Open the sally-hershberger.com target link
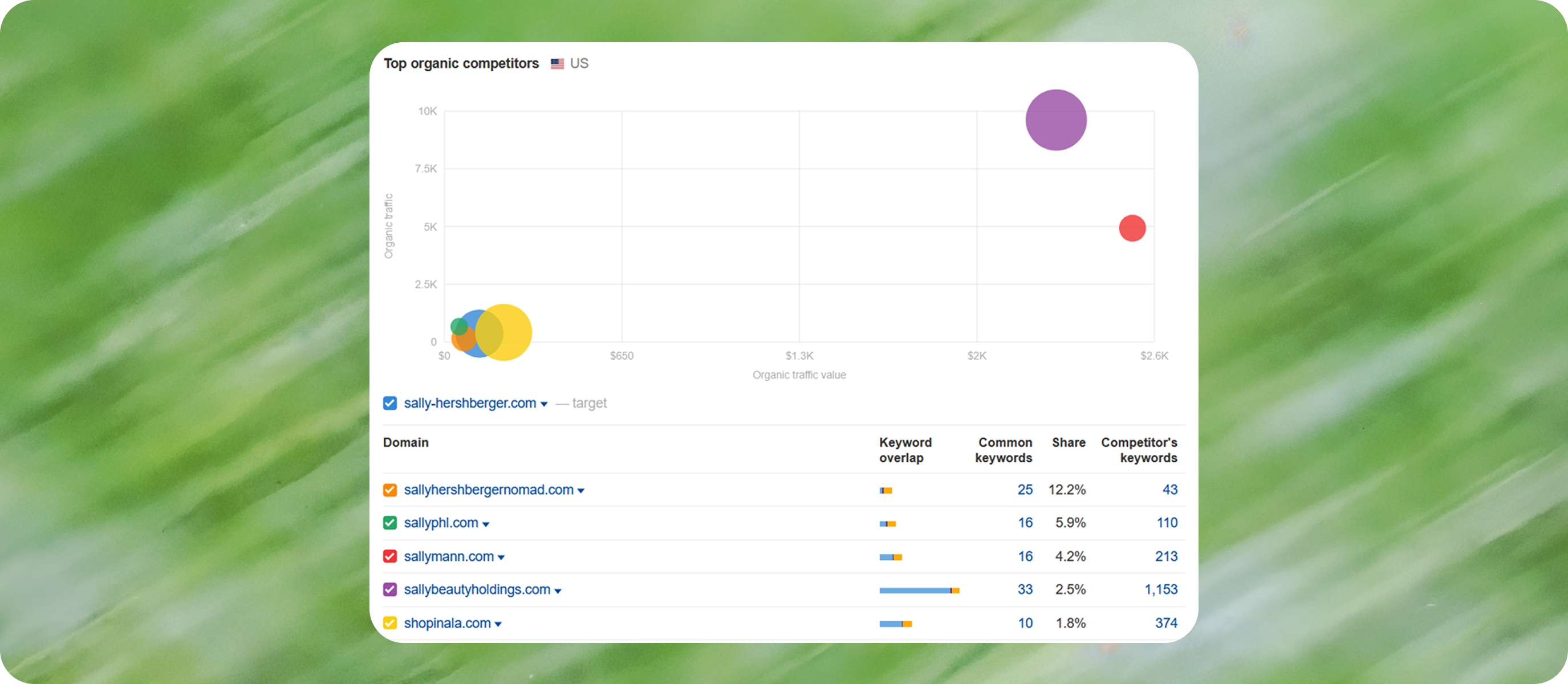Image resolution: width=1568 pixels, height=684 pixels. [x=470, y=404]
